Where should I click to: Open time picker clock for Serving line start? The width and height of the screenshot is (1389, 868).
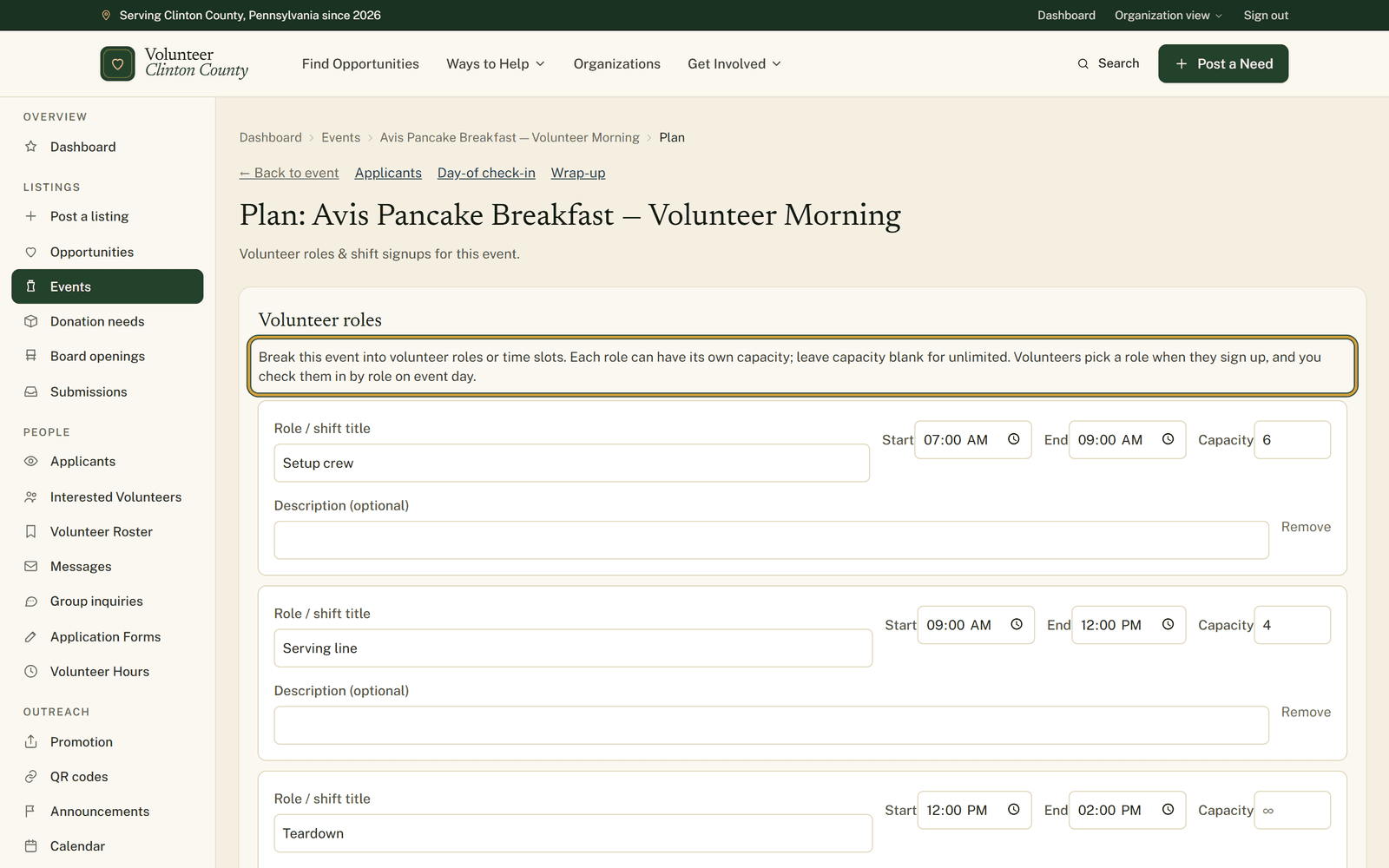[x=1017, y=624]
